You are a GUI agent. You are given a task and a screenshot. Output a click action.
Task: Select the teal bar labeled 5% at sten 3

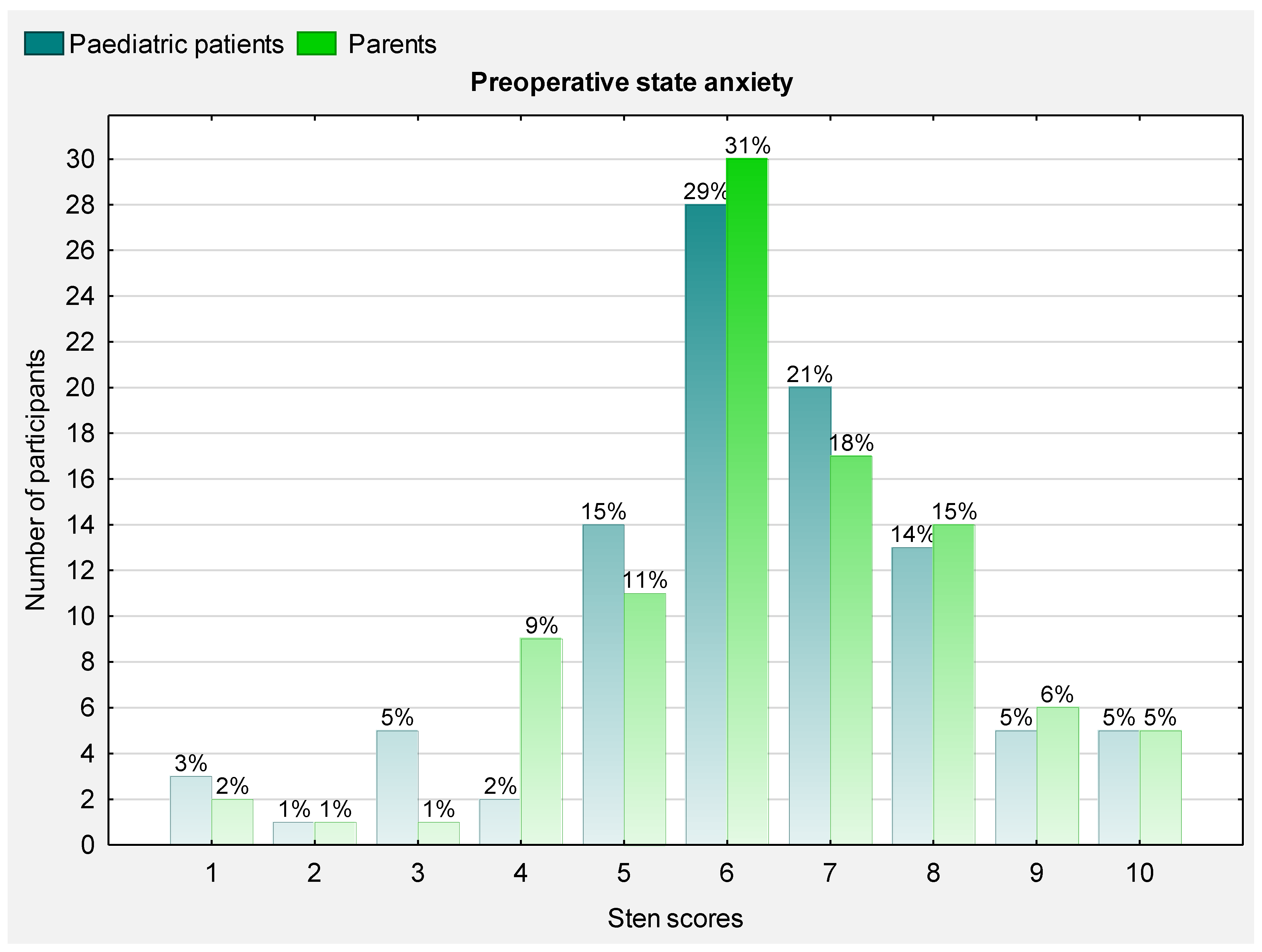[397, 787]
